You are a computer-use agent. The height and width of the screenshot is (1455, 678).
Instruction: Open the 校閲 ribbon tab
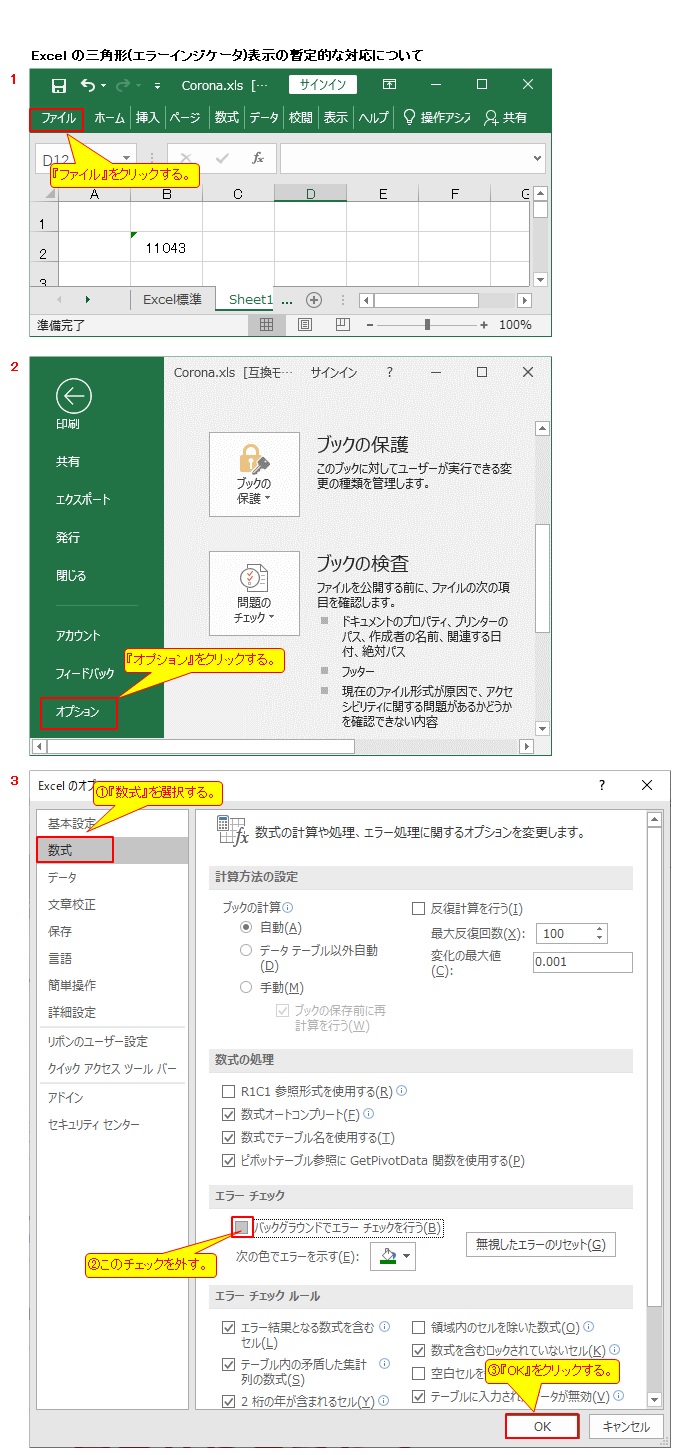tap(301, 118)
